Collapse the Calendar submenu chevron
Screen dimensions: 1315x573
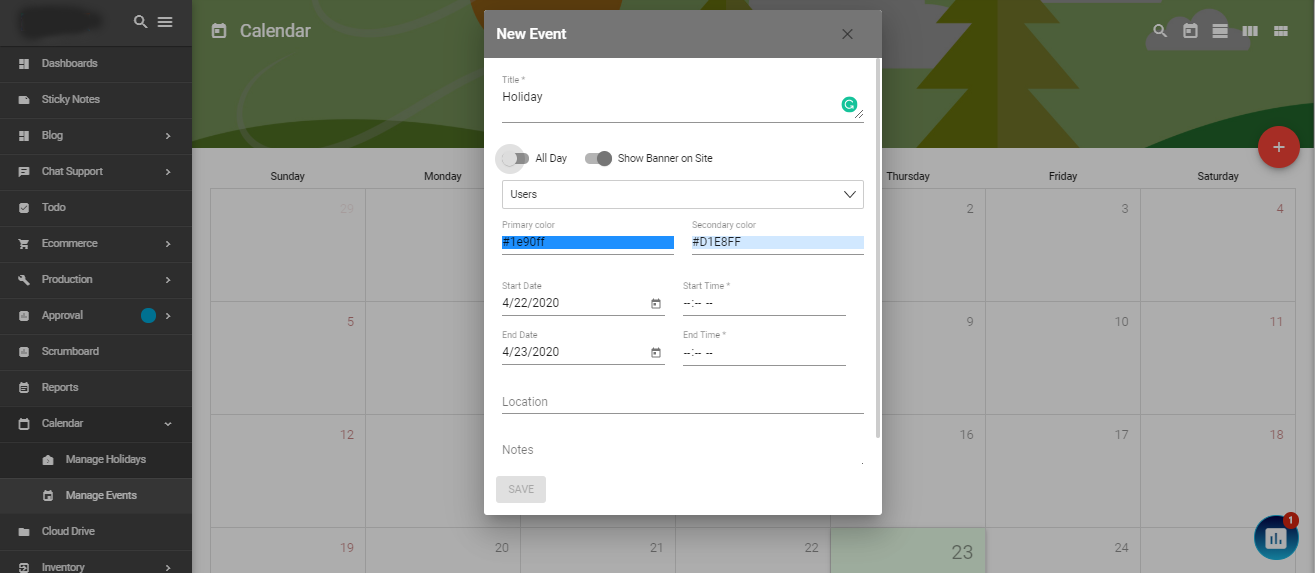point(168,424)
